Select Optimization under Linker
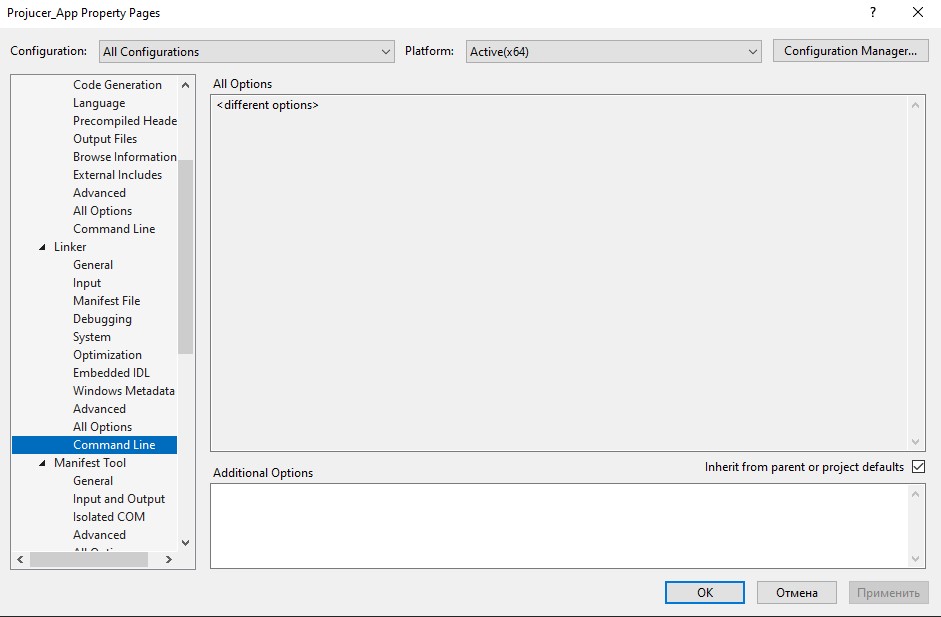 tap(107, 355)
